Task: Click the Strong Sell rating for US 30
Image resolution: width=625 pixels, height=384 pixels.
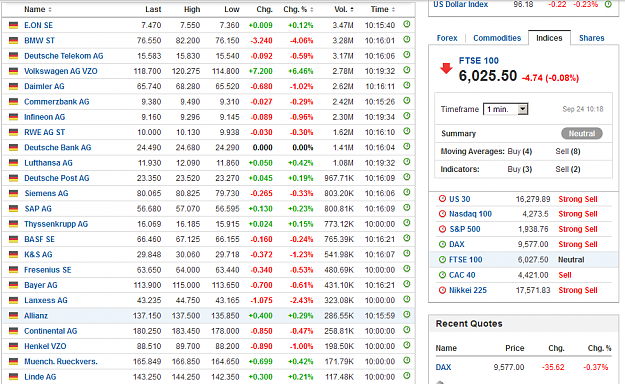Action: [x=578, y=199]
